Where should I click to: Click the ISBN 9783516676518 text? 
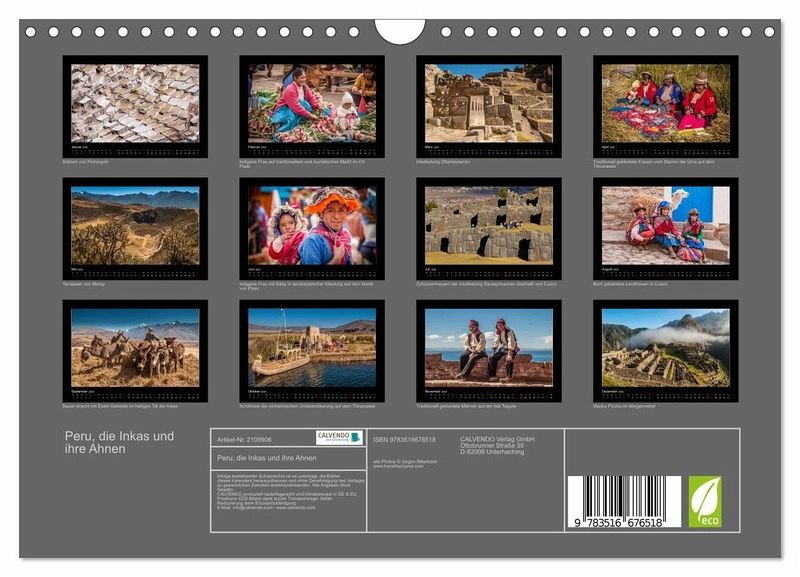pyautogui.click(x=404, y=439)
